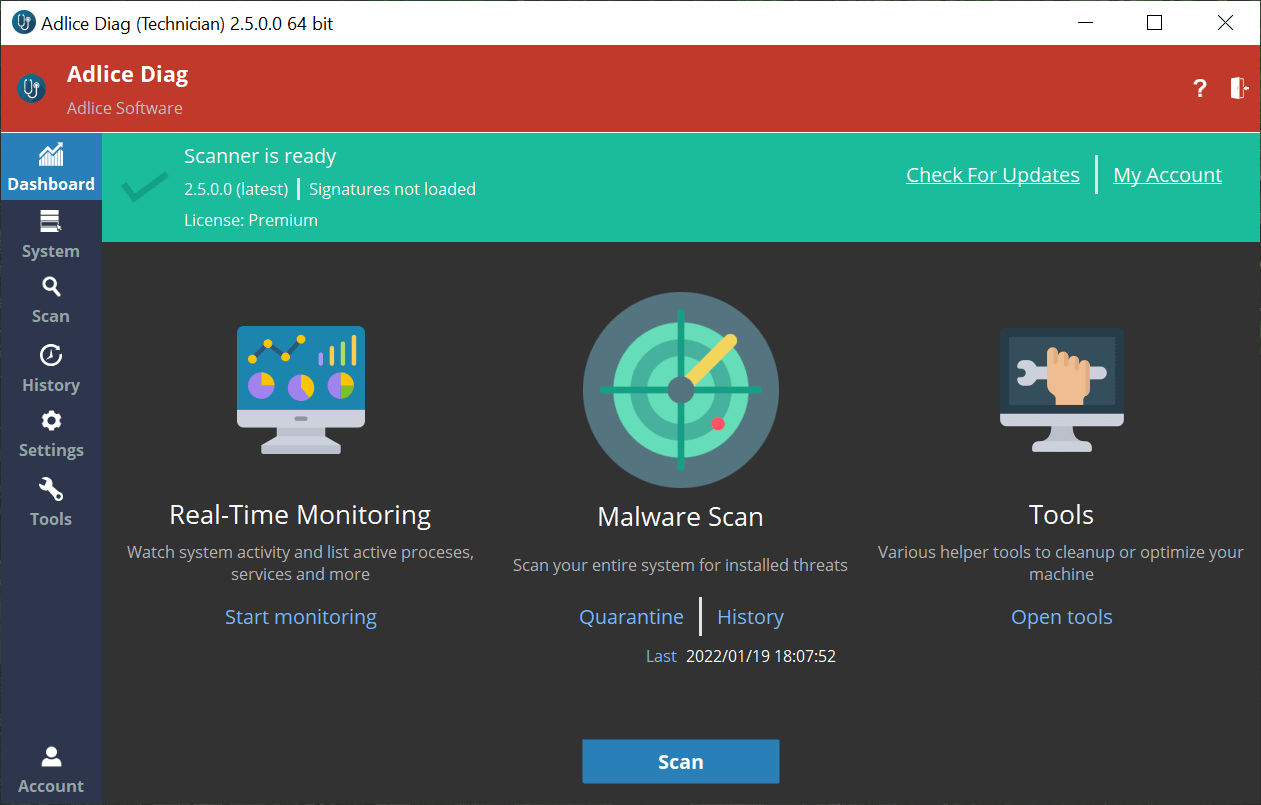
Task: Click the Tools wrench monitor graphic
Action: click(1061, 390)
